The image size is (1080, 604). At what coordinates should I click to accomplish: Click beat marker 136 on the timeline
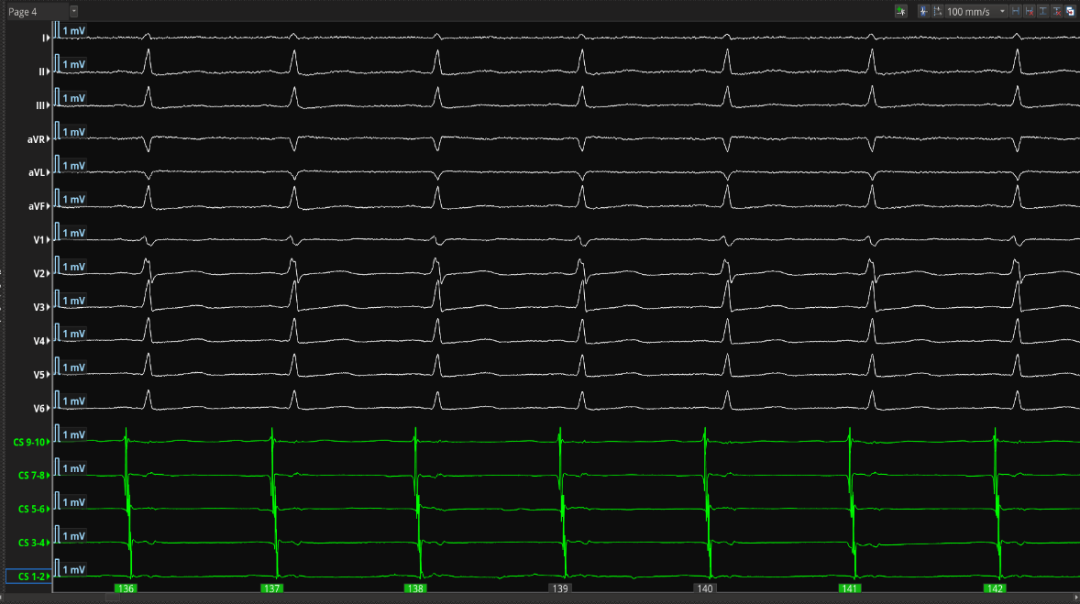pyautogui.click(x=126, y=590)
